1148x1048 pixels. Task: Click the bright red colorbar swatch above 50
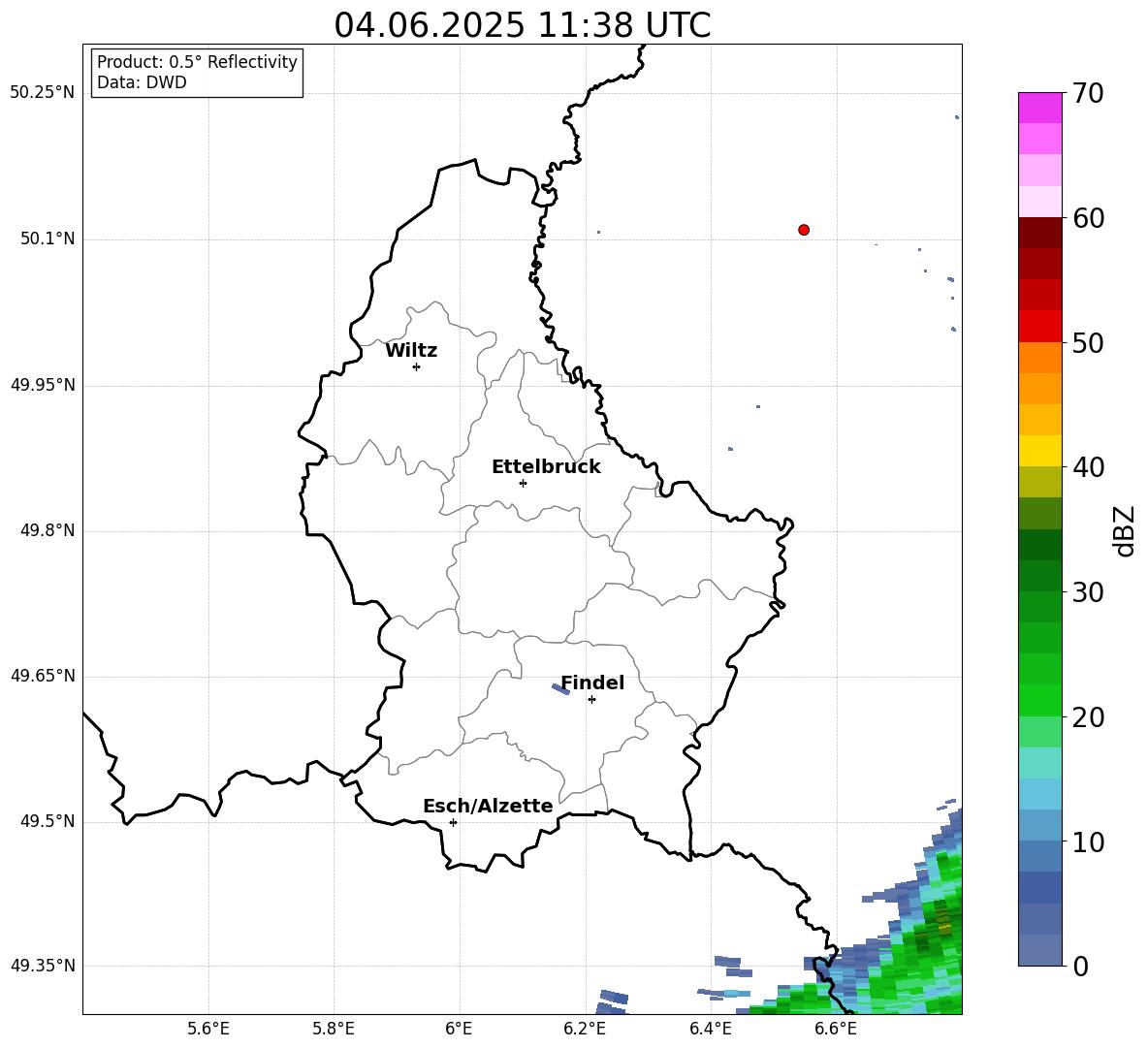[1039, 327]
